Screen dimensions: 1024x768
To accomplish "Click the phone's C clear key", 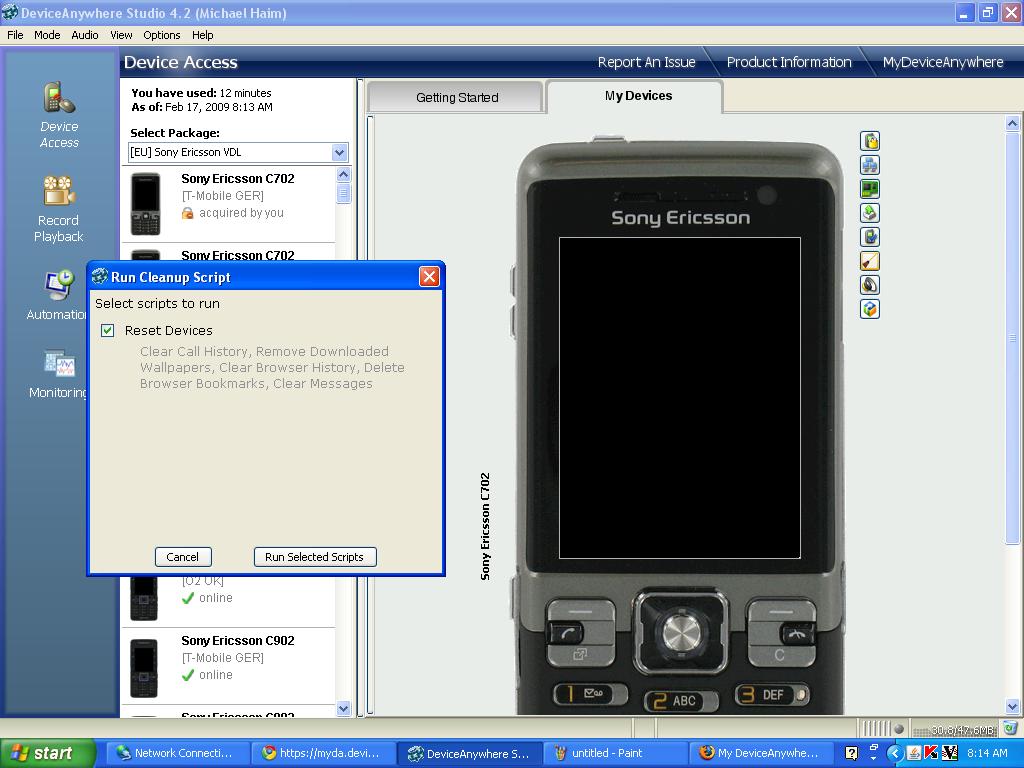I will click(779, 655).
